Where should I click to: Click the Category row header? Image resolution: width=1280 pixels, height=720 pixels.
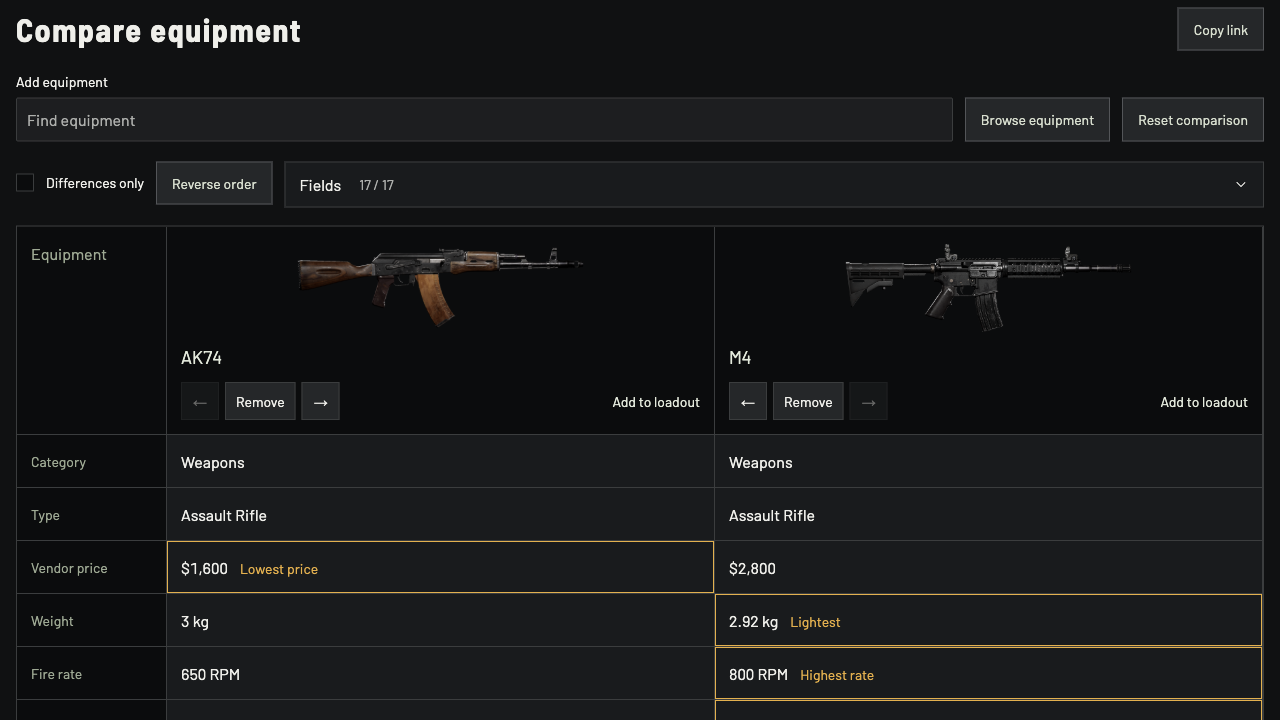click(x=91, y=462)
